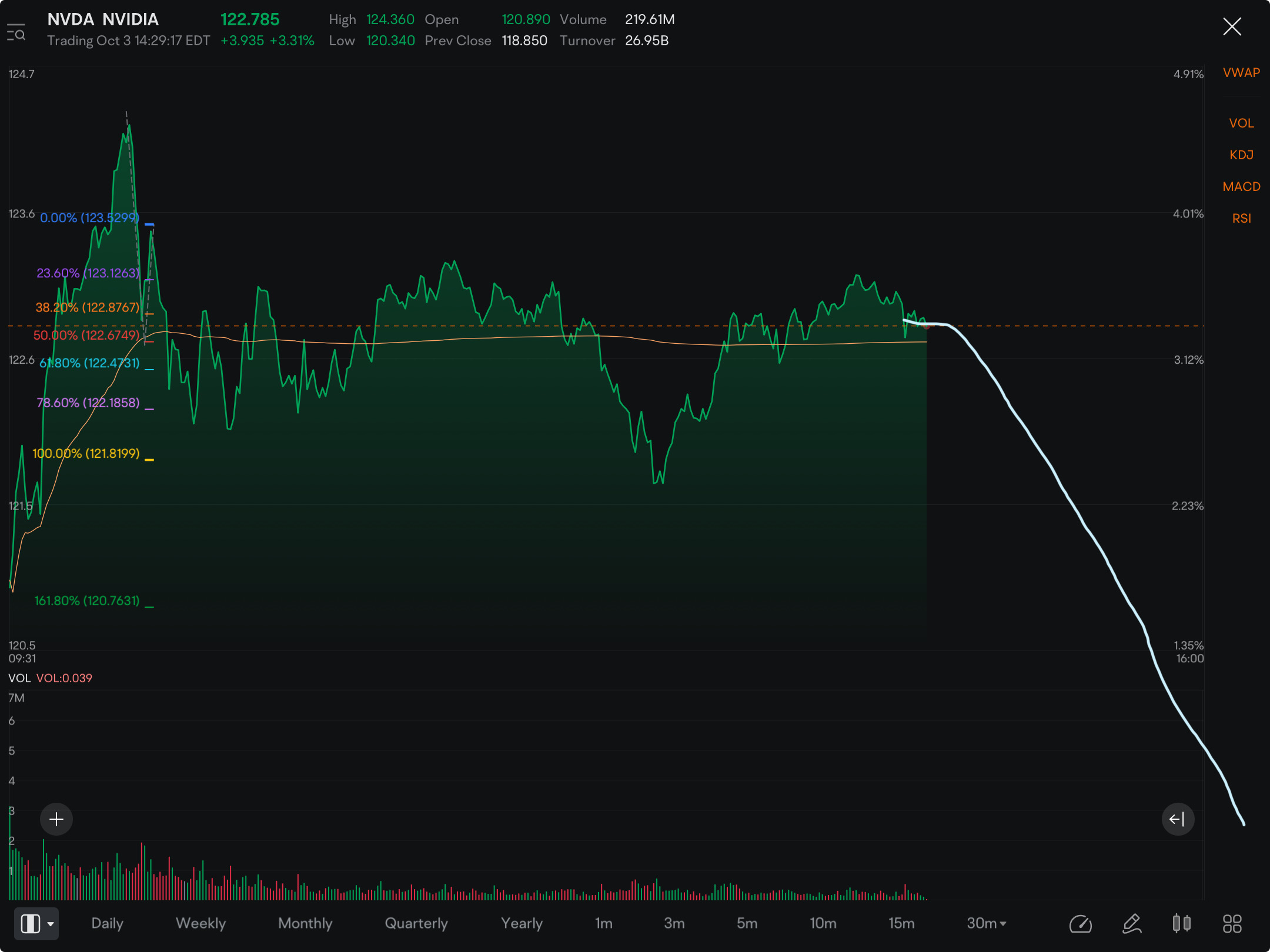The height and width of the screenshot is (952, 1270).
Task: Select the 23.60% (123.1263) Fibonacci level
Action: 88,273
